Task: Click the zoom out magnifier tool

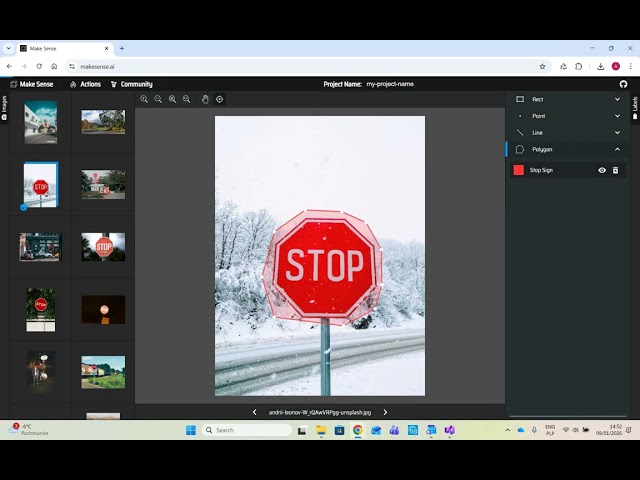Action: (x=158, y=99)
